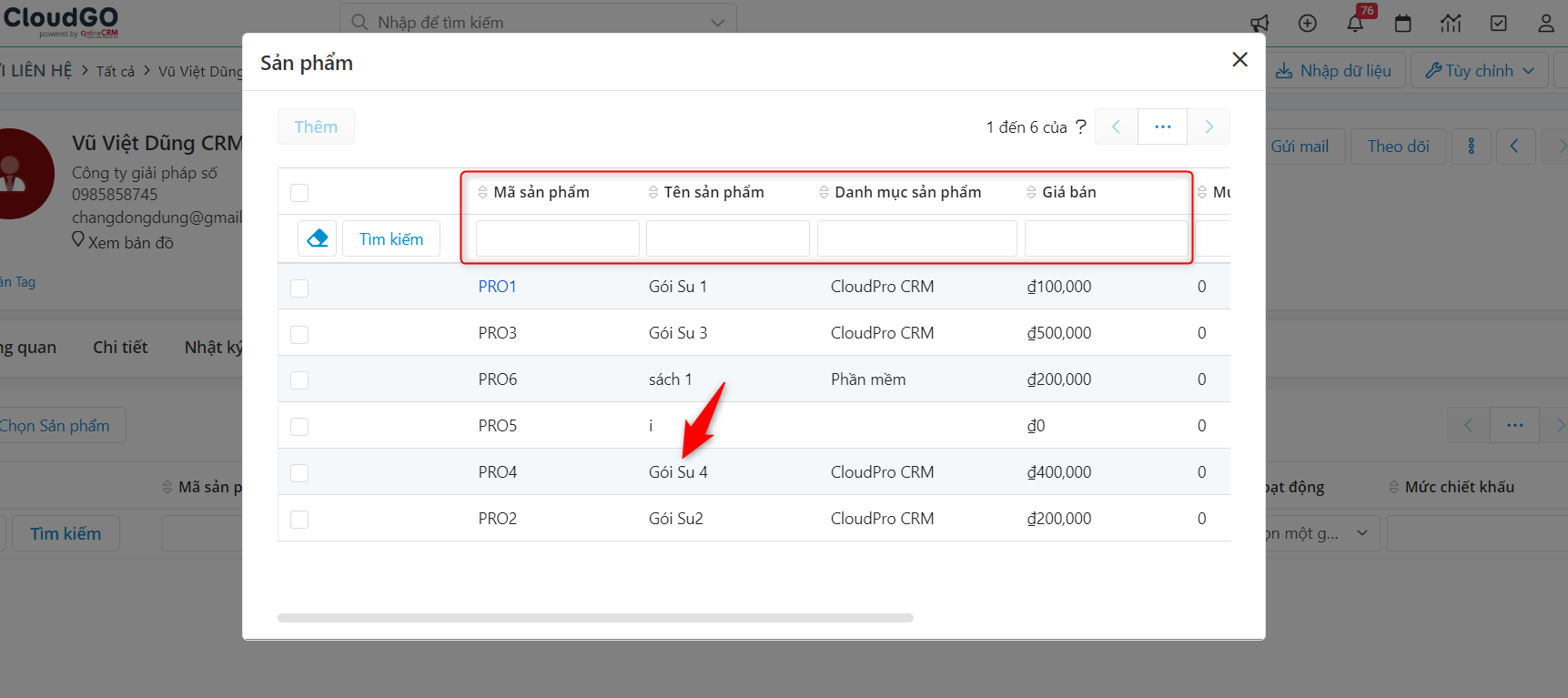Check the PRO4 row checkbox
Image resolution: width=1568 pixels, height=698 pixels.
tap(299, 473)
